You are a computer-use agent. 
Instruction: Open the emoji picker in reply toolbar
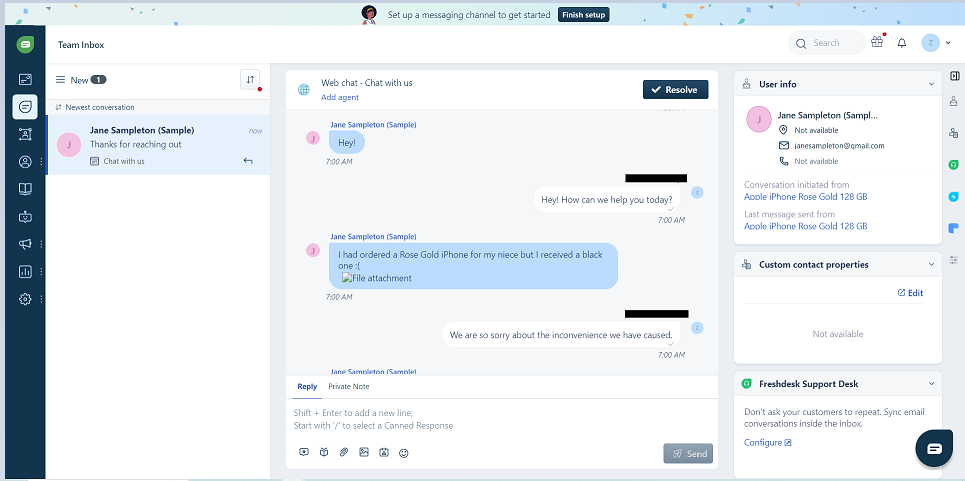[x=404, y=453]
